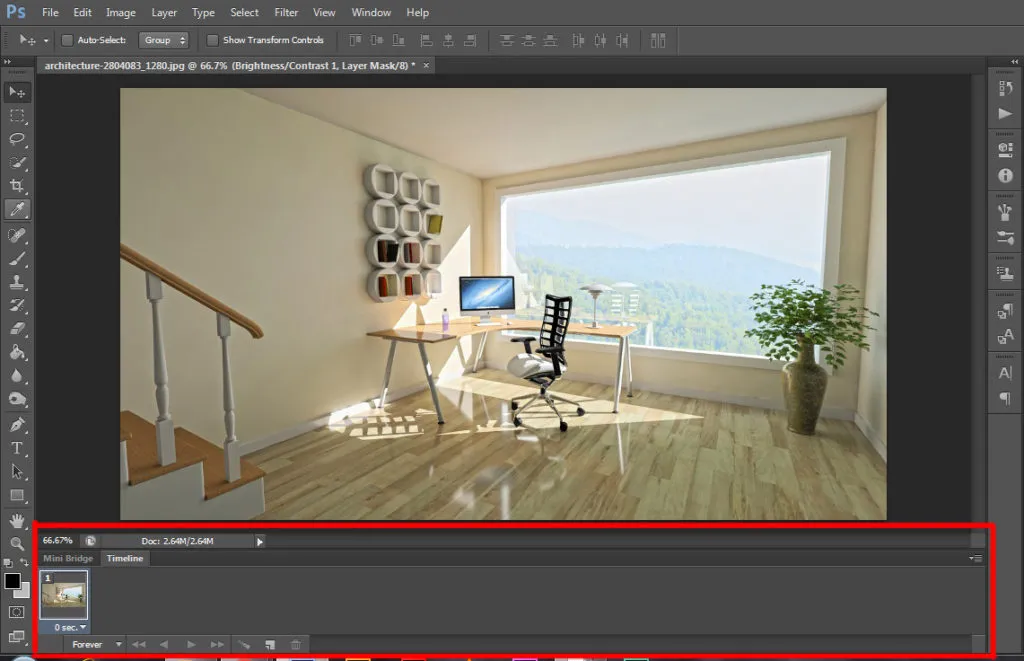Switch to the Mini Bridge tab
This screenshot has height=661, width=1024.
click(68, 558)
